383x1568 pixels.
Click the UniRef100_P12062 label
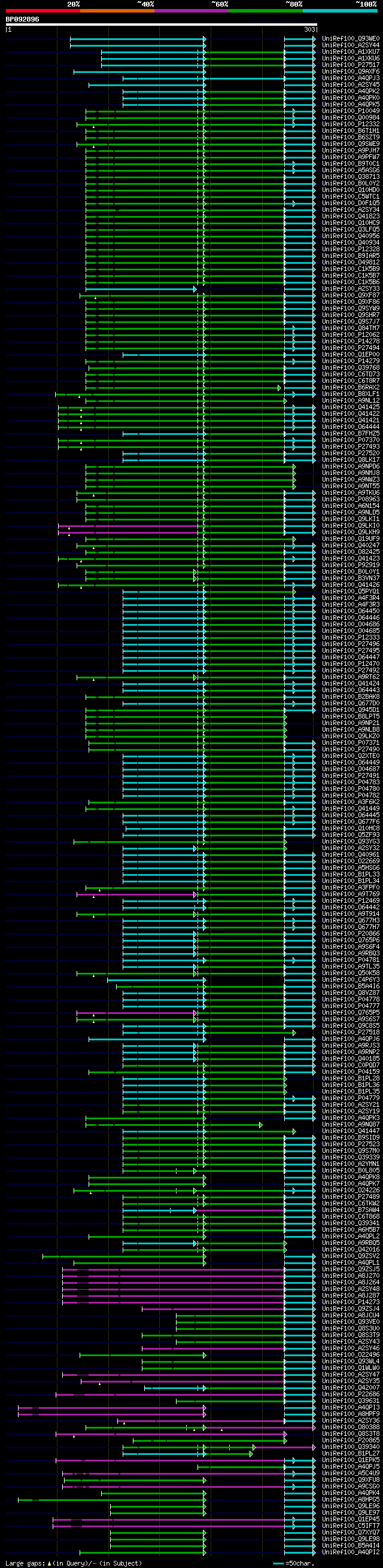[351, 335]
